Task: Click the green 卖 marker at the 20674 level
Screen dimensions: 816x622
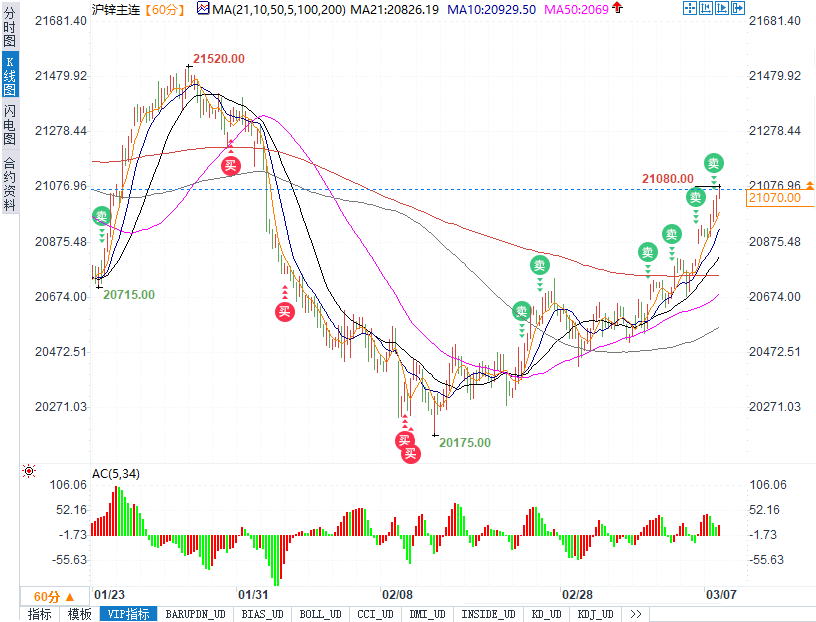Action: [x=521, y=311]
